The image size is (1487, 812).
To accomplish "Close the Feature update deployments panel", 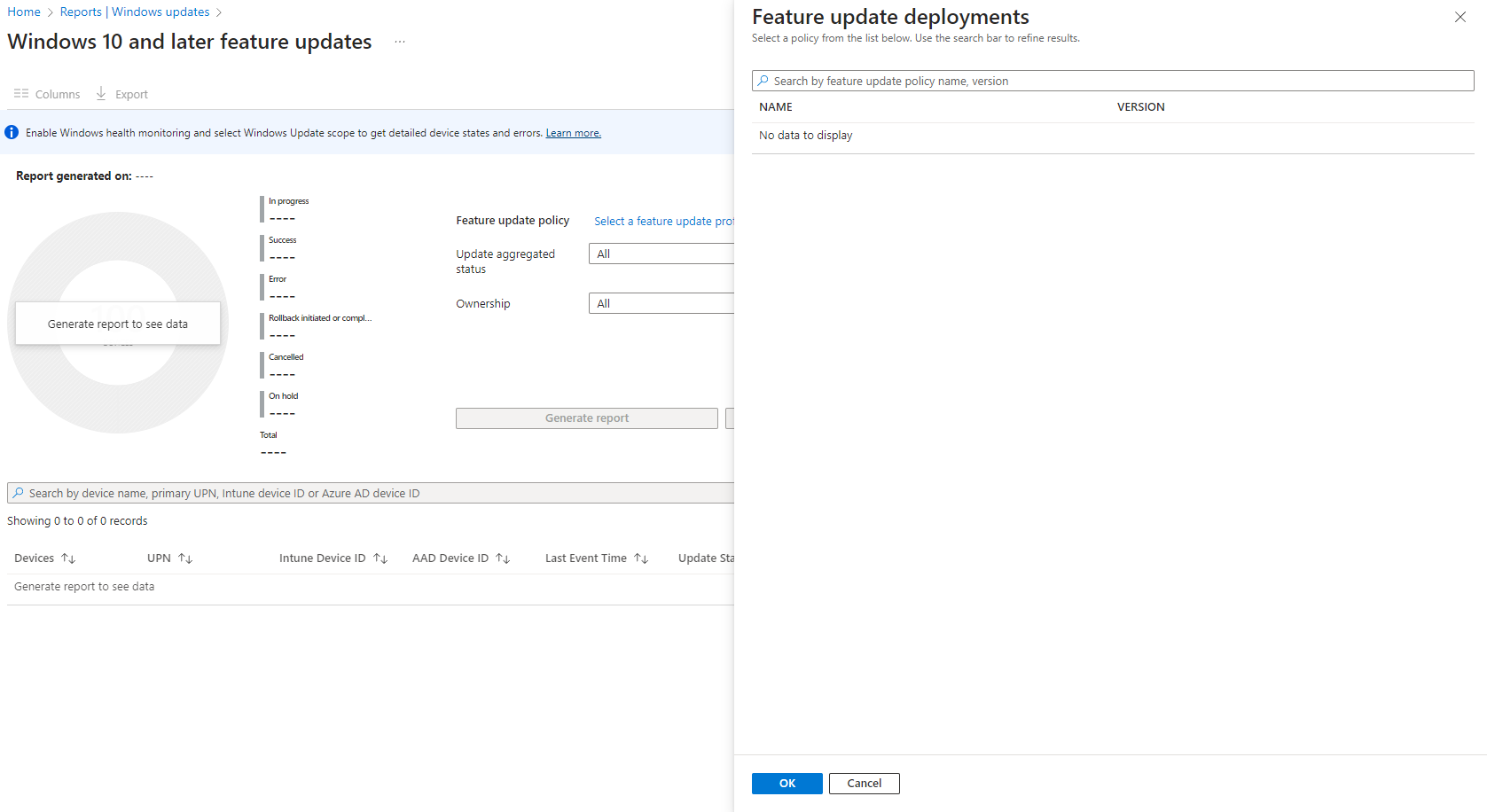I will click(1460, 17).
